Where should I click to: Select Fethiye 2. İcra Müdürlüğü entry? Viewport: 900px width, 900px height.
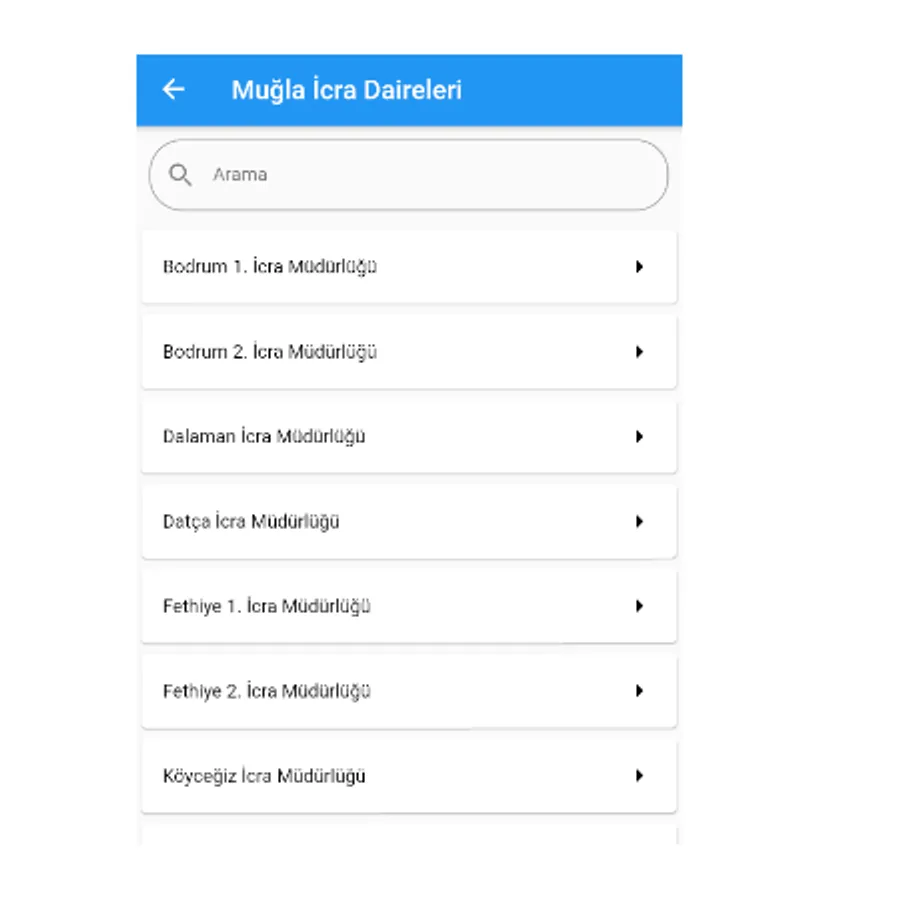[267, 691]
